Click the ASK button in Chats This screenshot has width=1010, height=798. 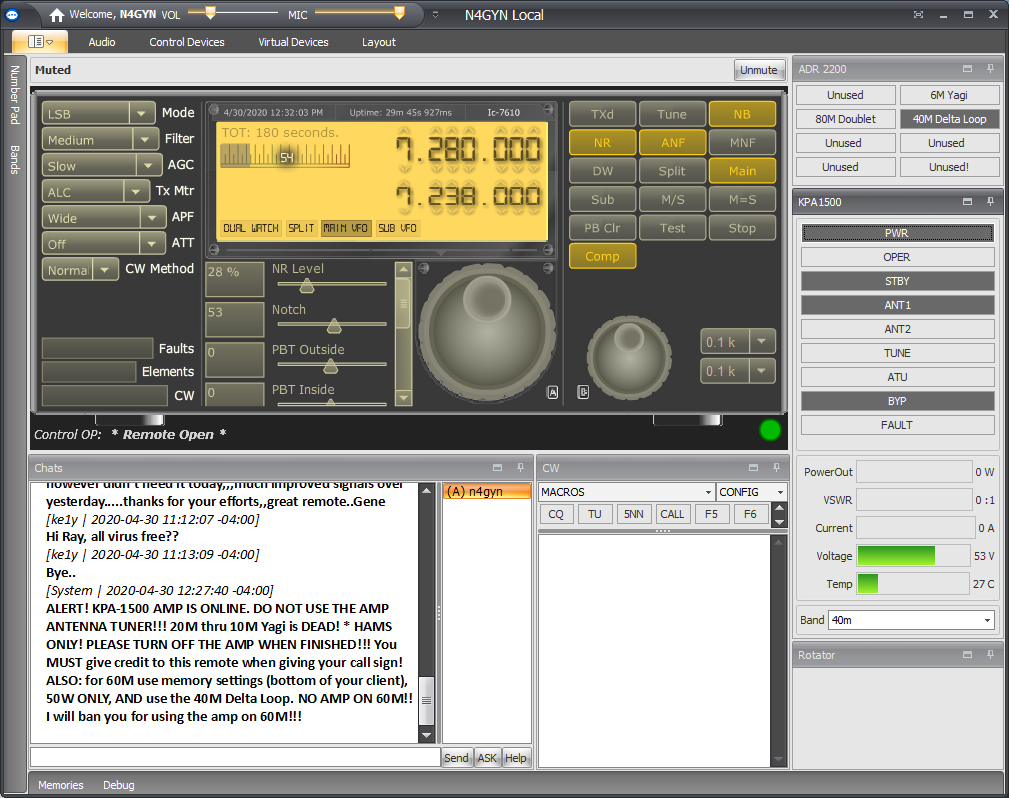(487, 757)
